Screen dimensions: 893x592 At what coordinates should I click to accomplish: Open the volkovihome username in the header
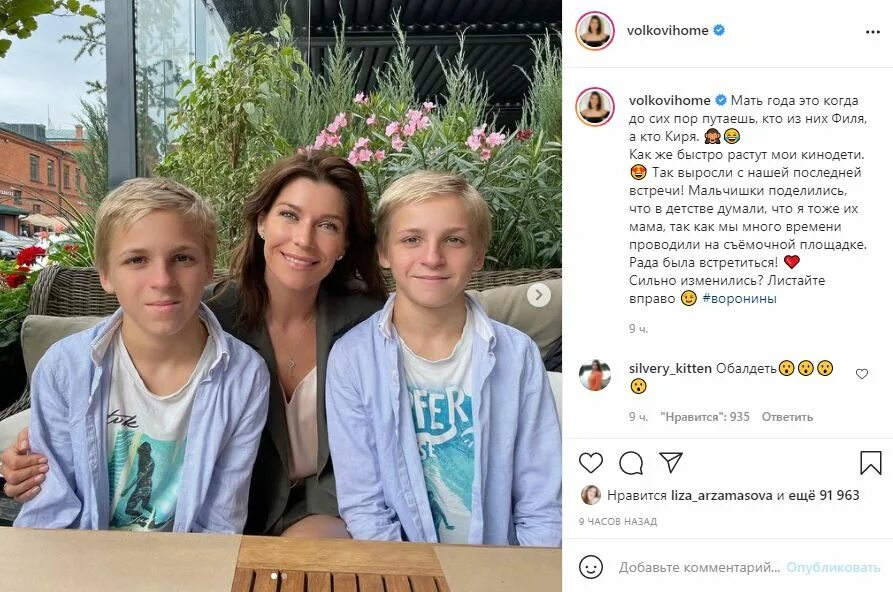pos(667,30)
